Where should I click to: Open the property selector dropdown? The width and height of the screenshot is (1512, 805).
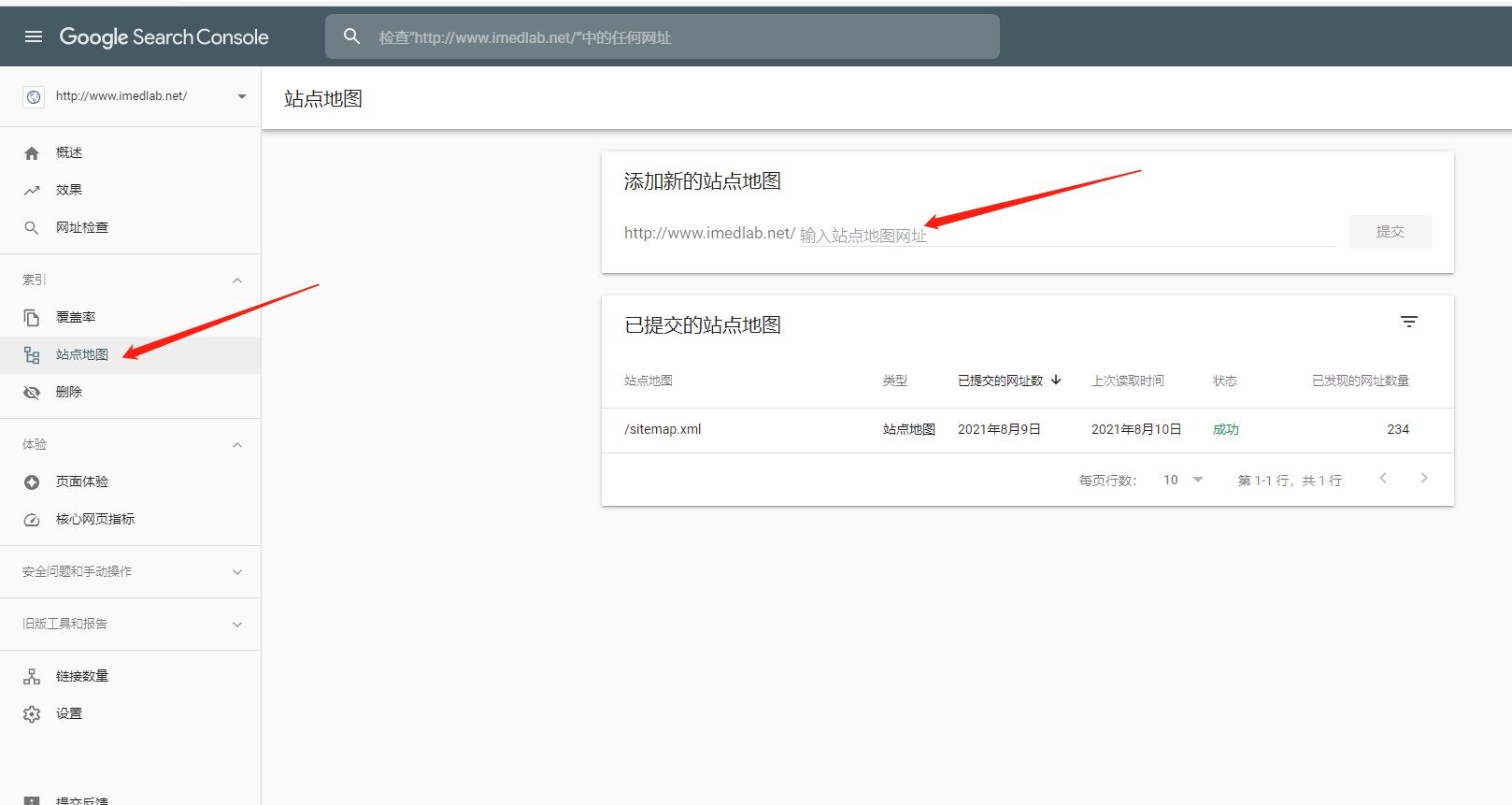[242, 96]
